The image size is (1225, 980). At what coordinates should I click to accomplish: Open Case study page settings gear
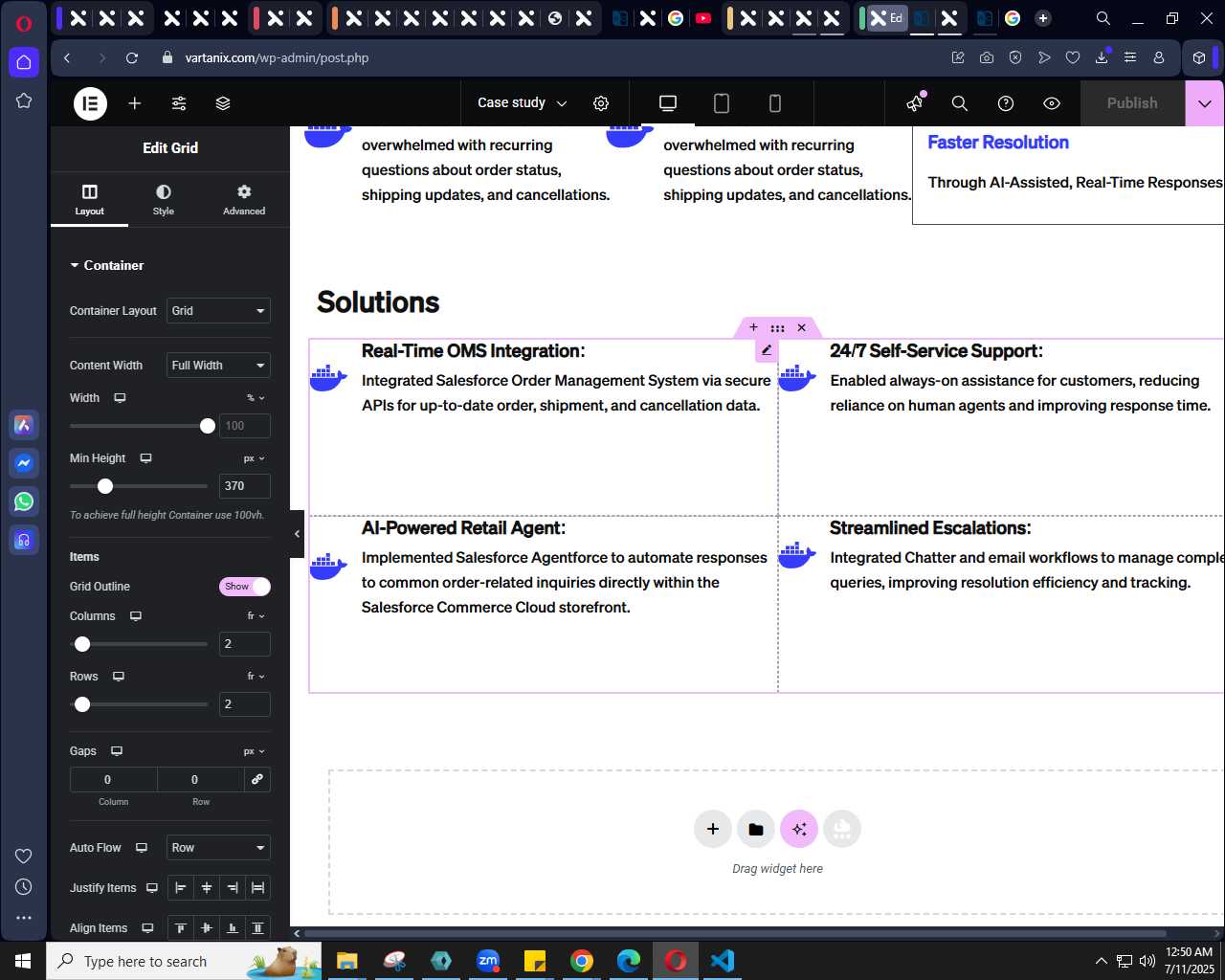(601, 103)
